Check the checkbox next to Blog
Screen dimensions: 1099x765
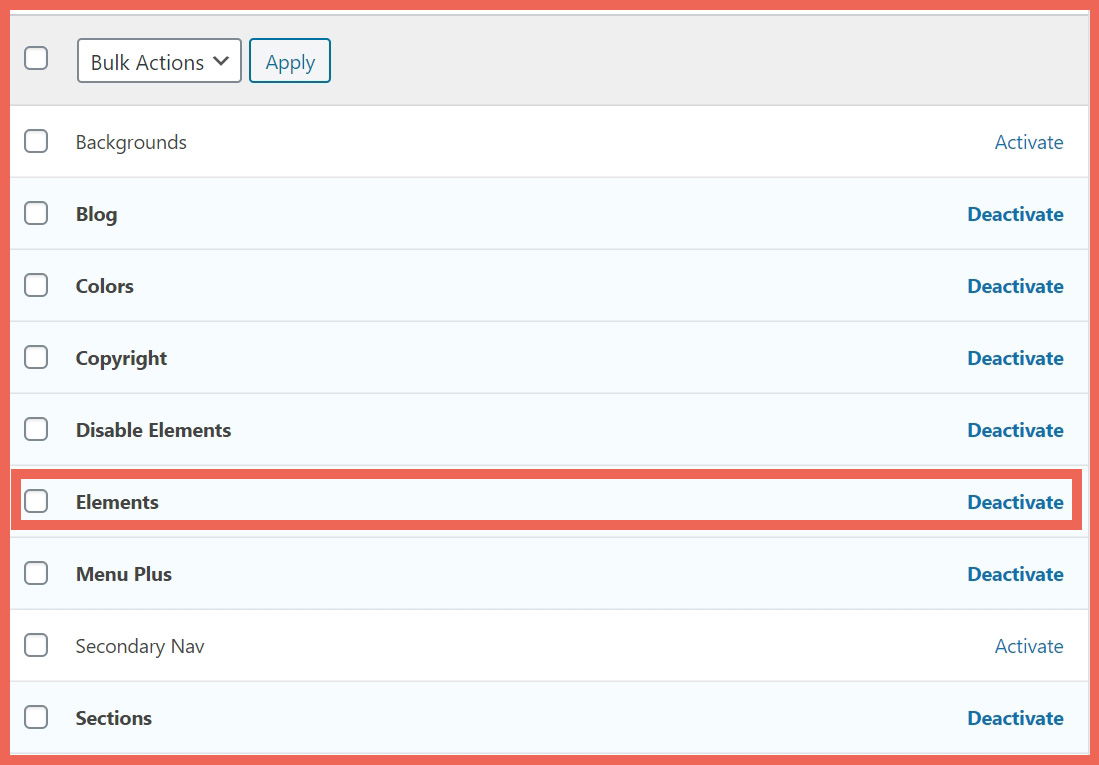pos(36,213)
